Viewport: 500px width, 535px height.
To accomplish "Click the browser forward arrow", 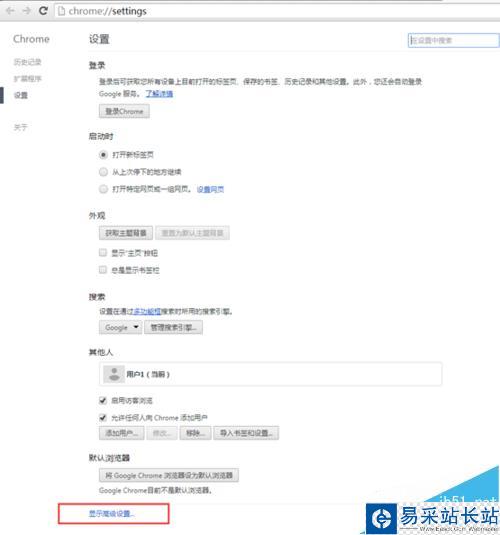I will point(26,11).
